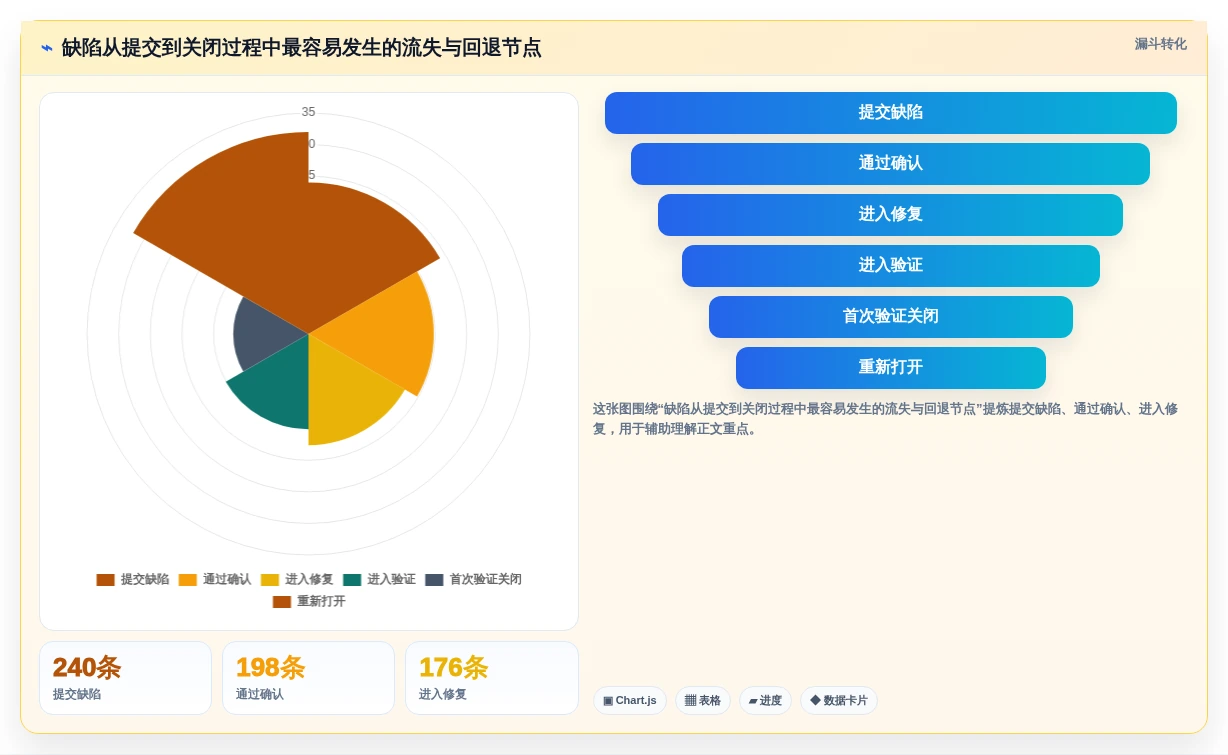Click the 提交缺陷 funnel bar
Image resolution: width=1228 pixels, height=755 pixels.
[x=890, y=113]
